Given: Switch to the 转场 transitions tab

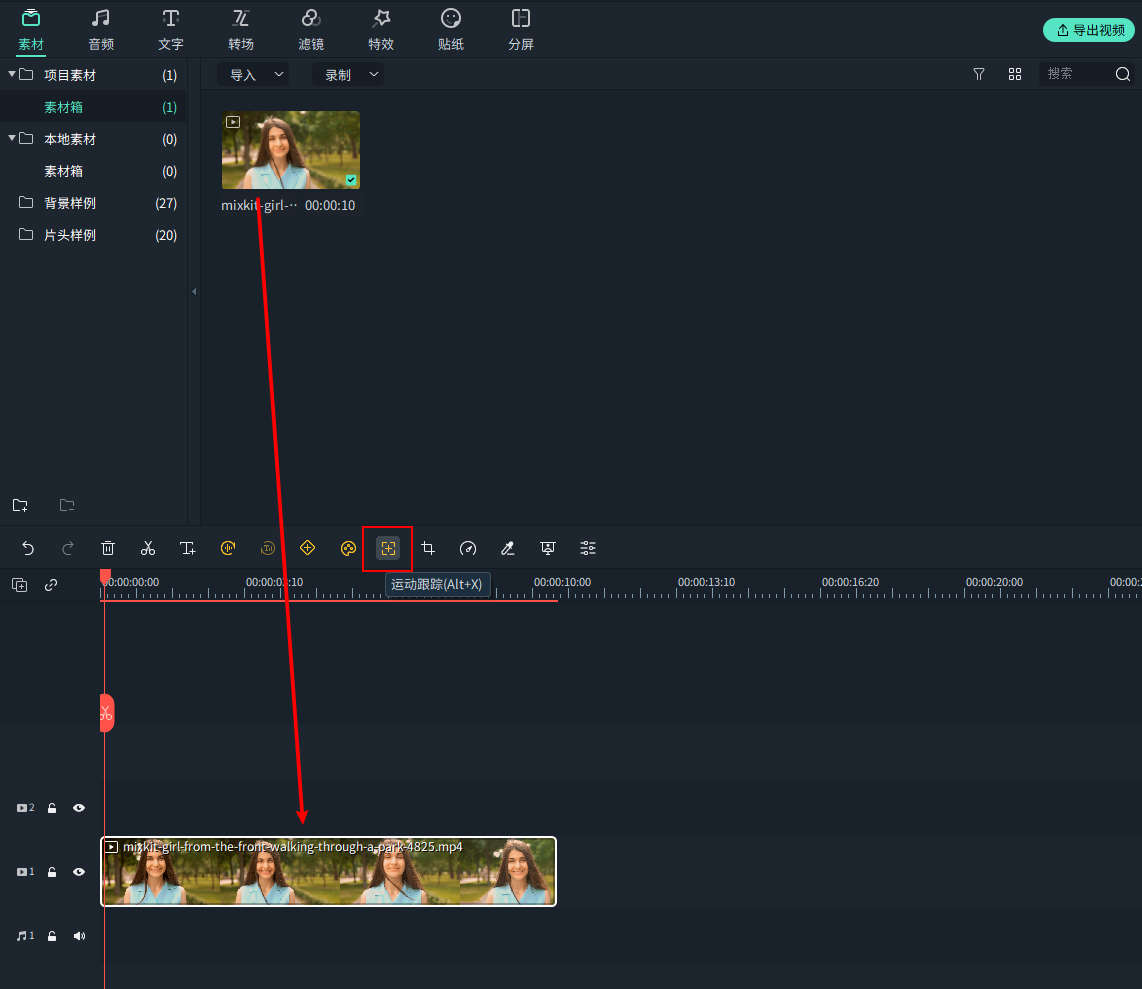Looking at the screenshot, I should tap(240, 28).
